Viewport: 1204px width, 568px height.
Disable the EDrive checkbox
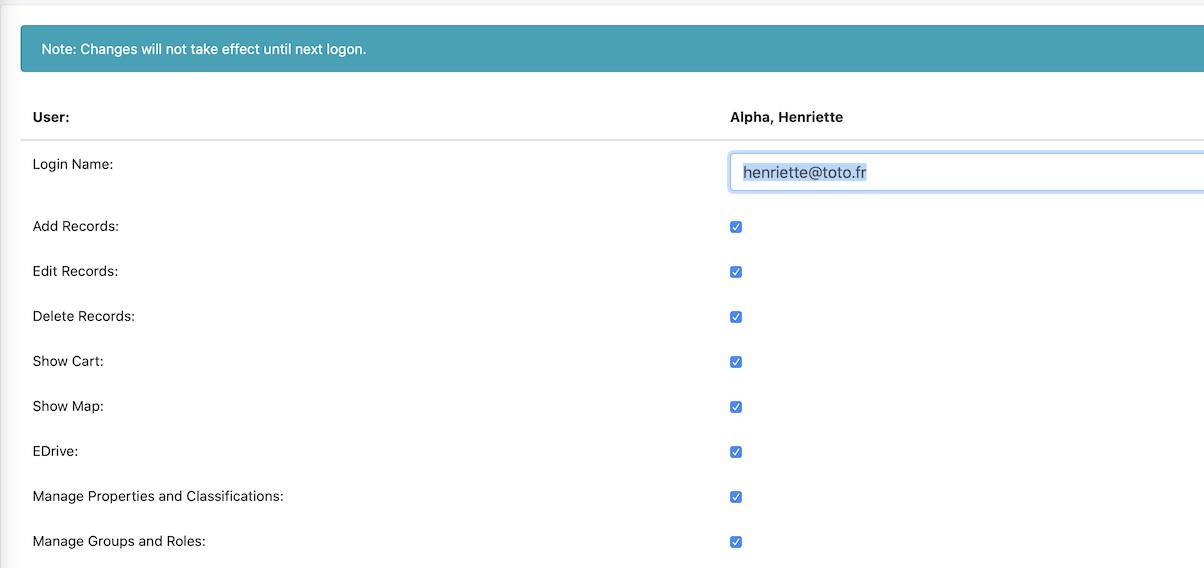click(736, 452)
